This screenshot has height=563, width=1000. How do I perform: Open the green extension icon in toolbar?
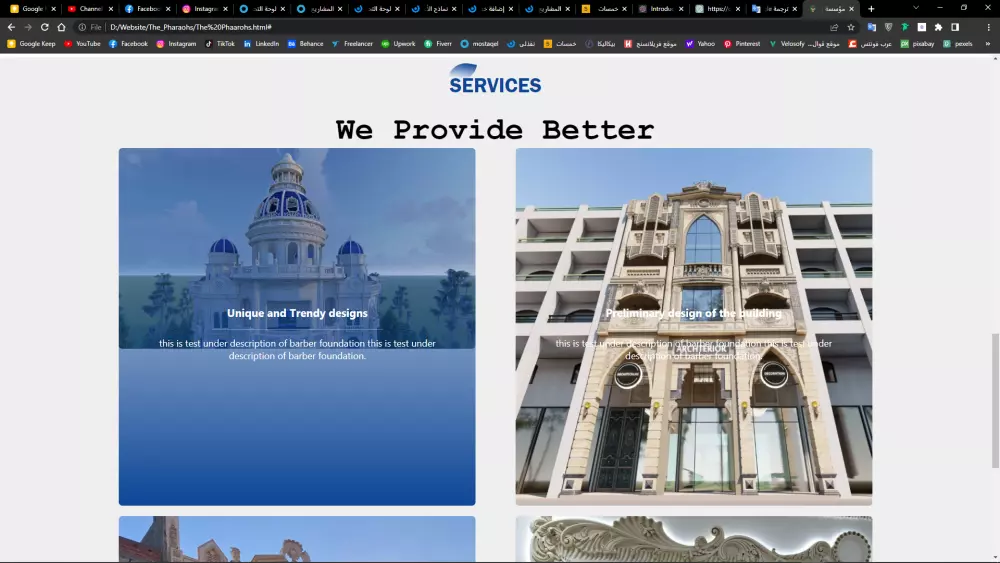905,27
